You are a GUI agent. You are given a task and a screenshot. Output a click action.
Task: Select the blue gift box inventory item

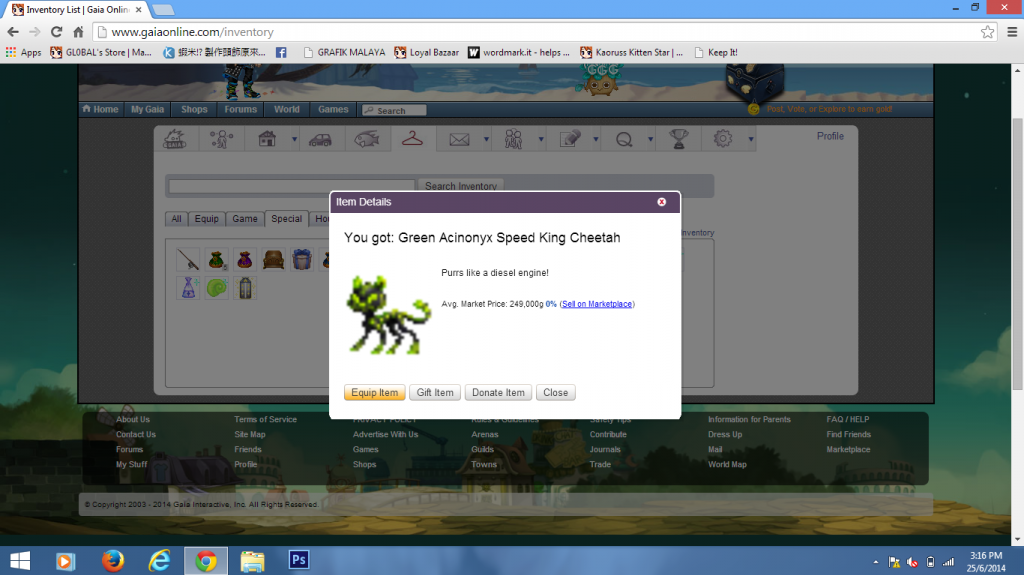tap(302, 259)
